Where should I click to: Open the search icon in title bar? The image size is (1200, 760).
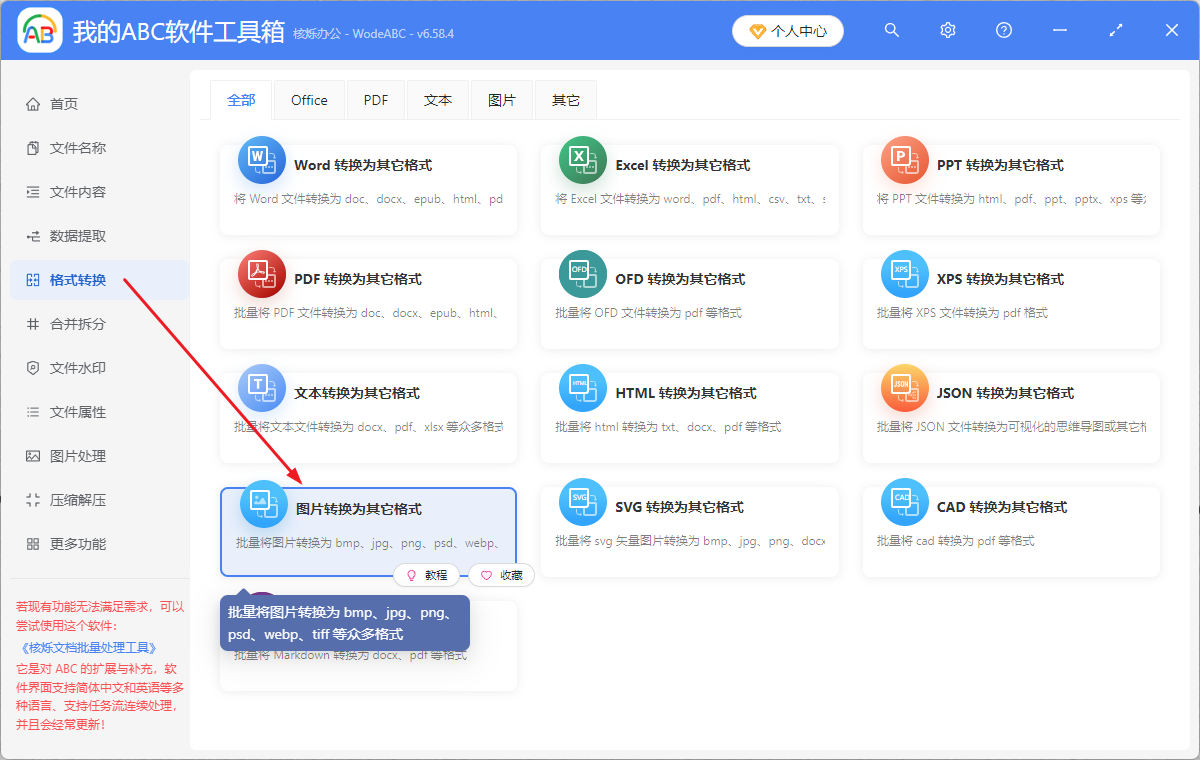pos(892,31)
